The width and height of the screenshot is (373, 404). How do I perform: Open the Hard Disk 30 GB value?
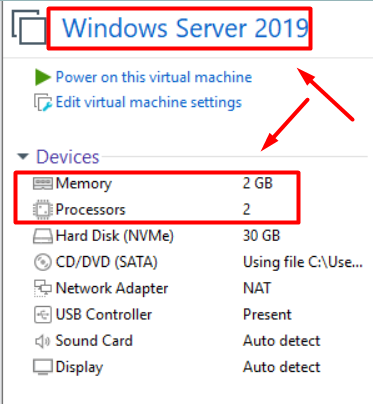(x=262, y=236)
